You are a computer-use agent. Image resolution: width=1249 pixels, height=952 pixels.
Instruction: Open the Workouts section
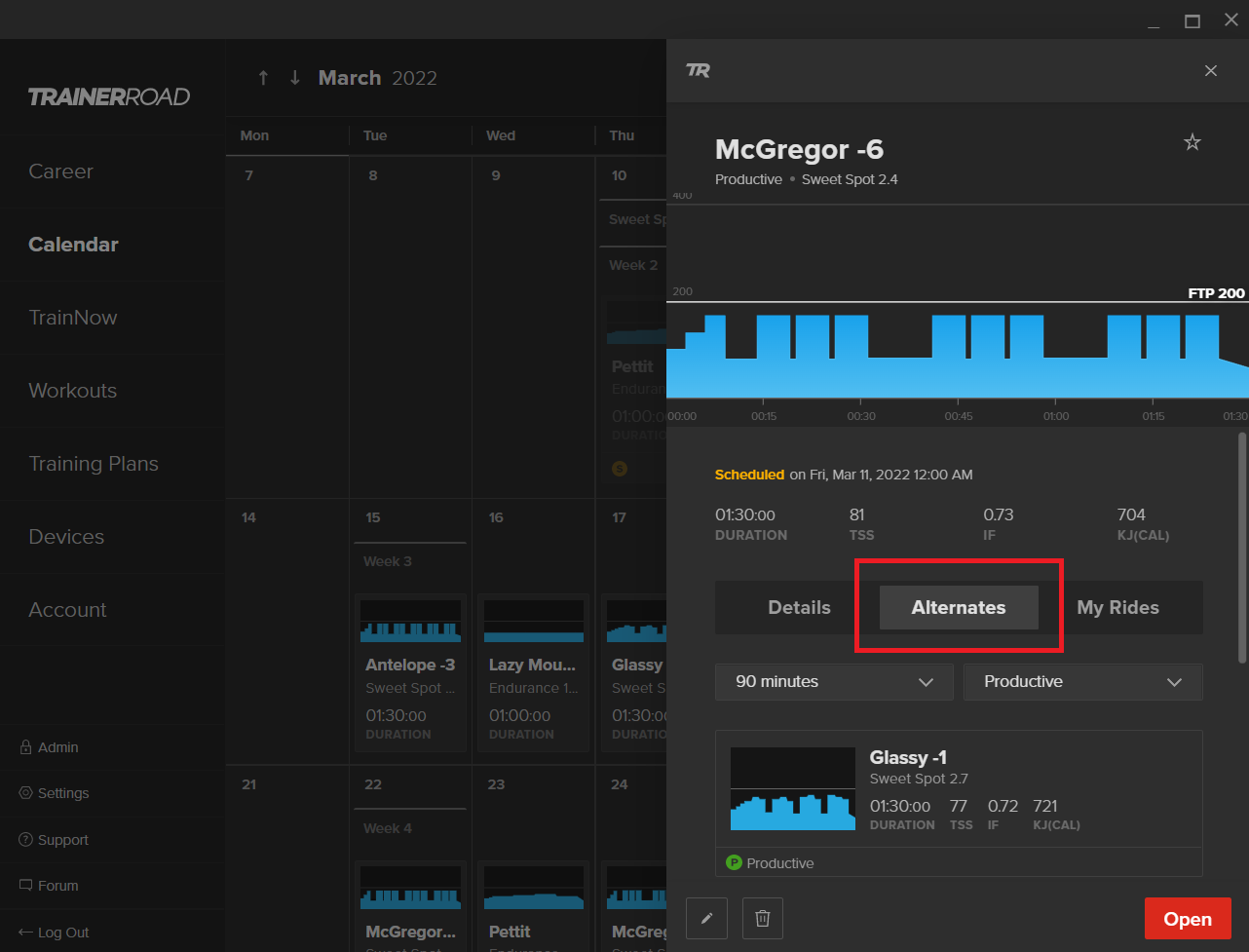coord(72,391)
